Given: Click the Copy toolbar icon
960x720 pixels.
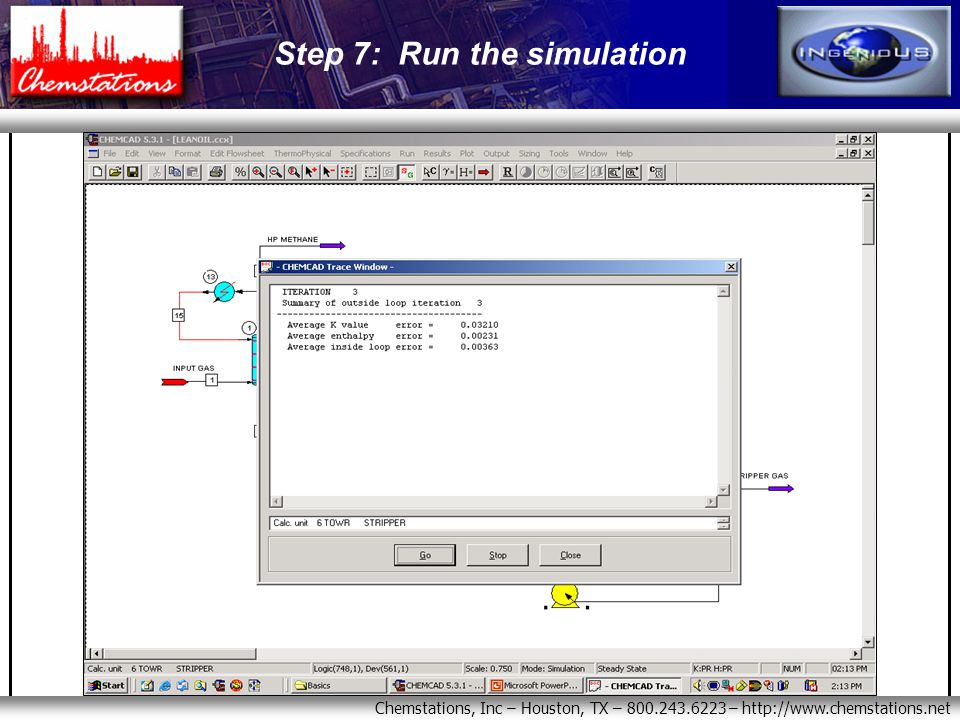Looking at the screenshot, I should point(174,172).
